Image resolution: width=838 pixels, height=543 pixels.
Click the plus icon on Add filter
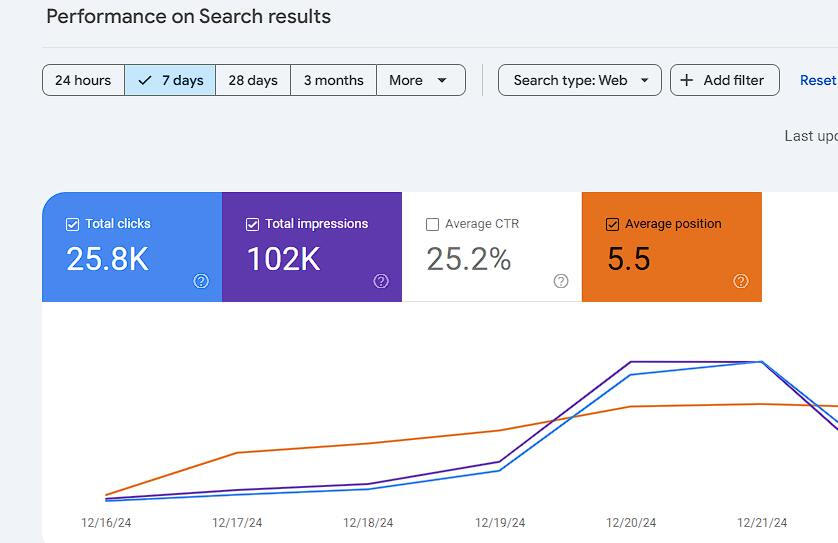(687, 80)
